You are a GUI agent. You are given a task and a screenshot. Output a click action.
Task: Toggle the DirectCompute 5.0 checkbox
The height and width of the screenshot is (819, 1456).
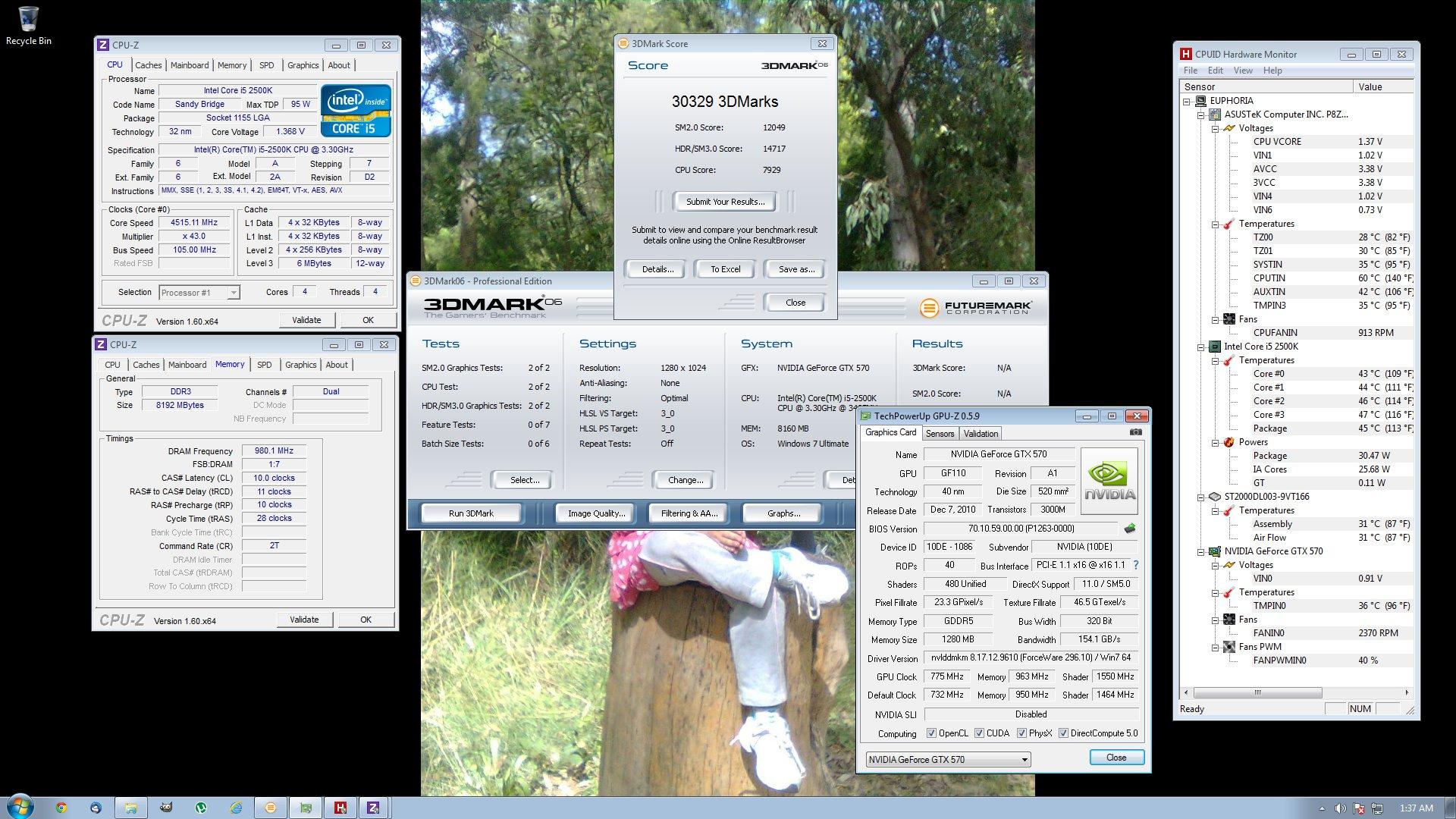[x=1063, y=733]
